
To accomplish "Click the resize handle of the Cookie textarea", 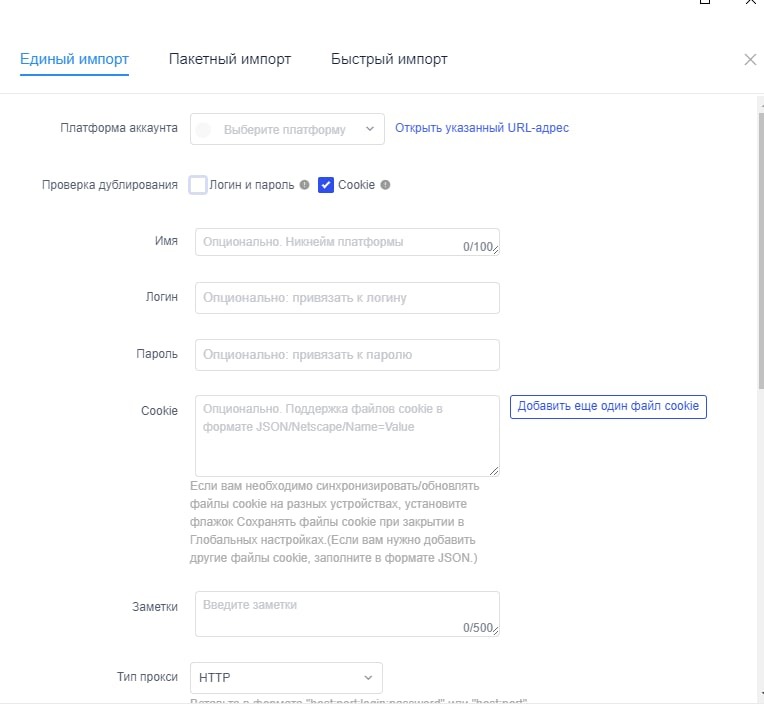I will (494, 470).
